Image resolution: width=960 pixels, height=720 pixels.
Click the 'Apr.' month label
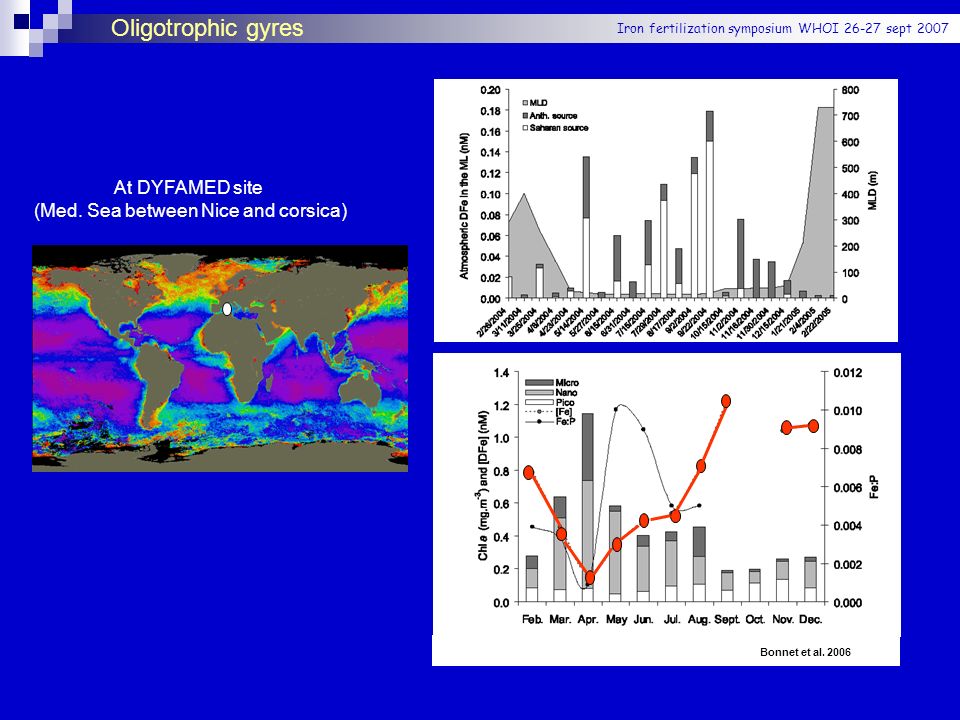click(588, 619)
